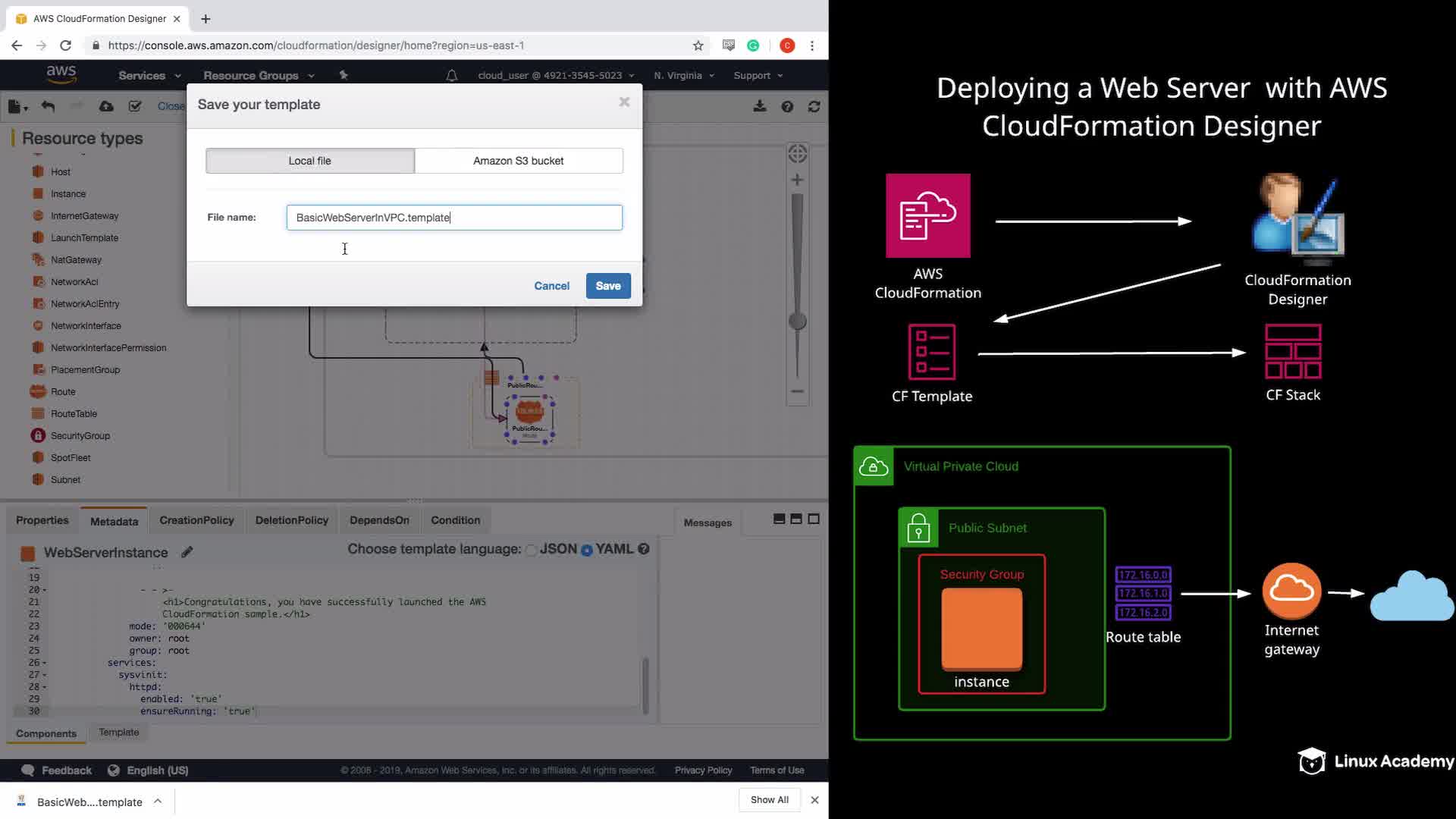
Task: Edit WebServerInstance name with pencil icon
Action: [x=187, y=552]
